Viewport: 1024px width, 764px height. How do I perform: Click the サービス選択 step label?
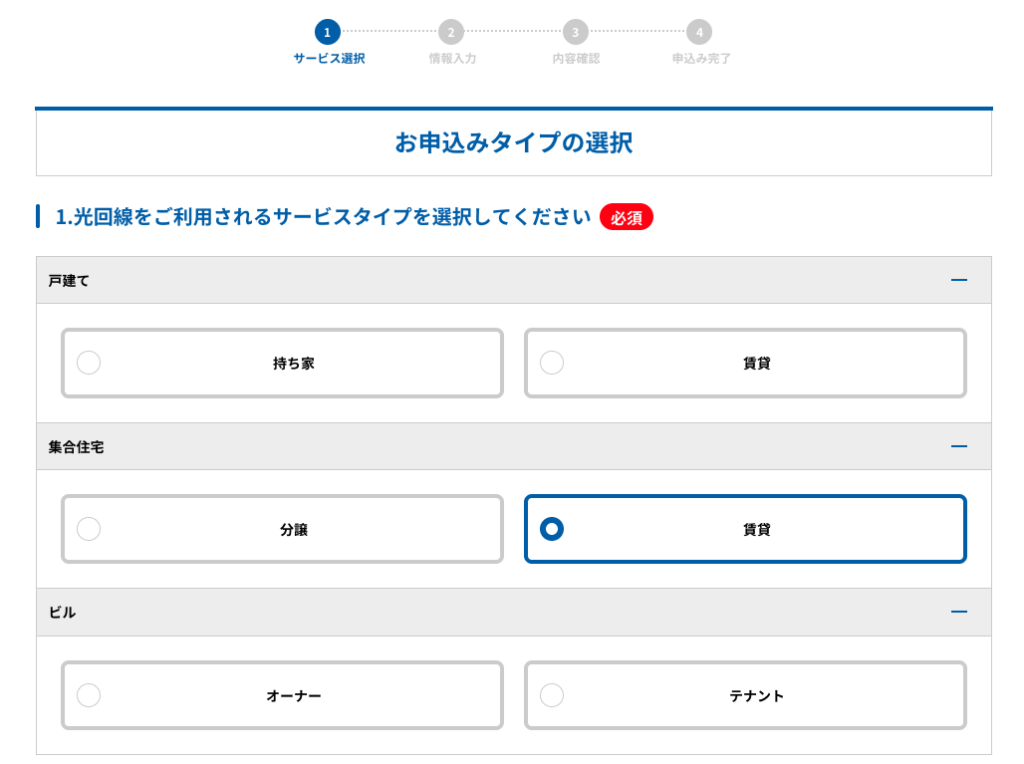328,59
